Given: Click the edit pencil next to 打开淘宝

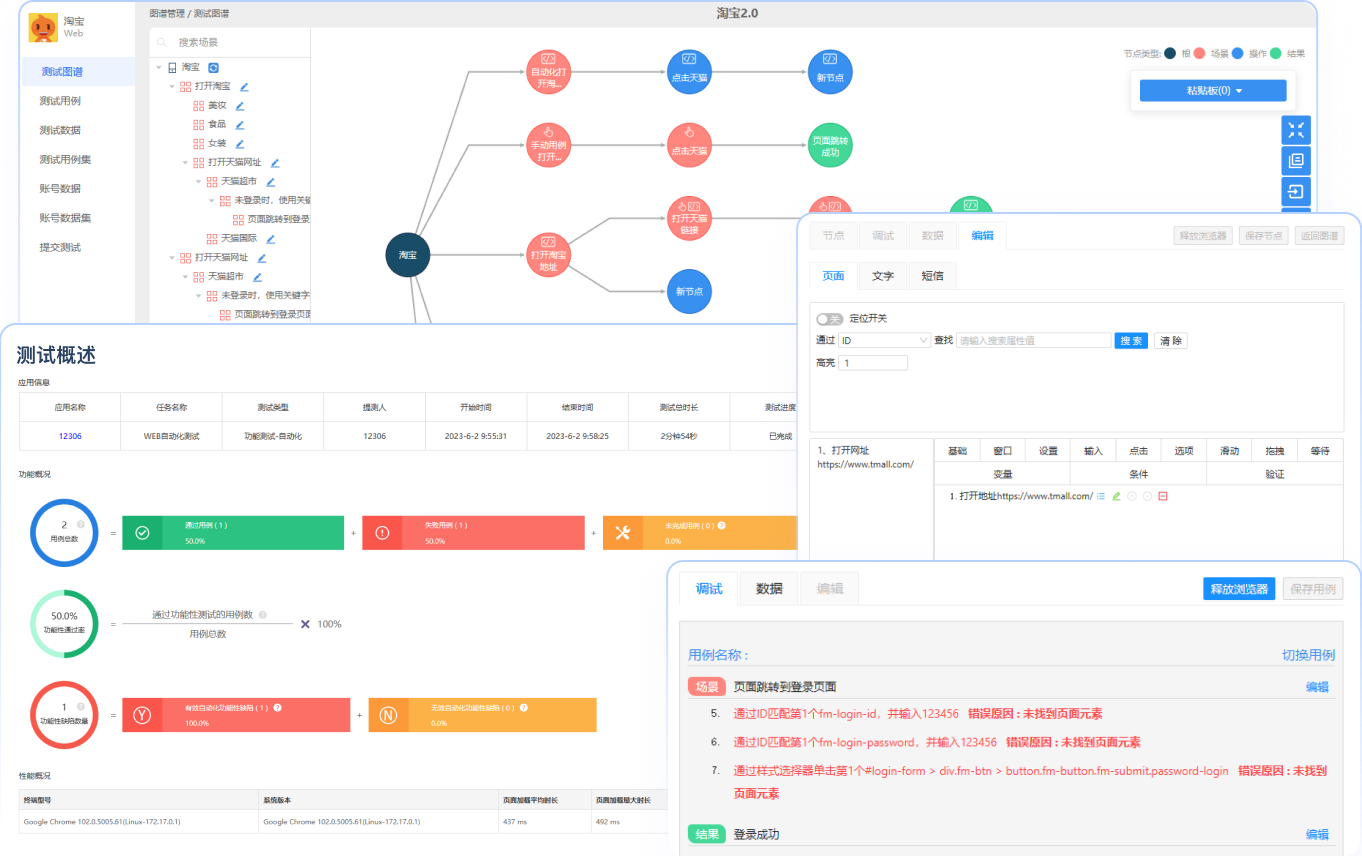Looking at the screenshot, I should 243,86.
